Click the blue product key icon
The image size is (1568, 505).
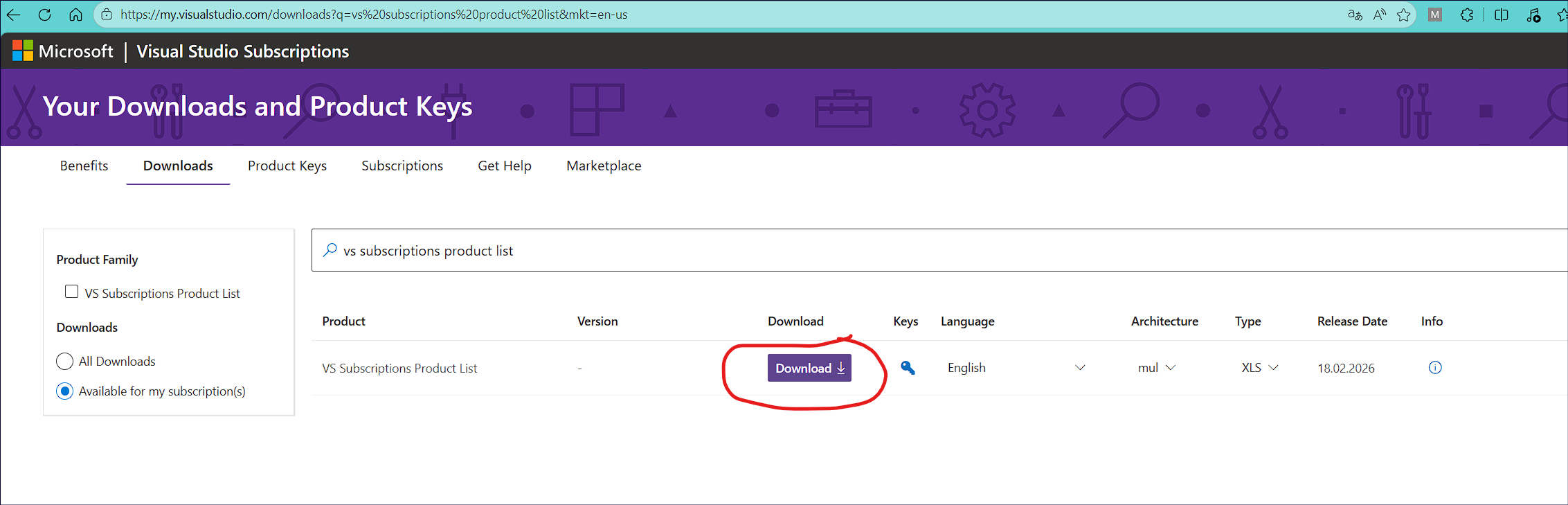pyautogui.click(x=908, y=368)
